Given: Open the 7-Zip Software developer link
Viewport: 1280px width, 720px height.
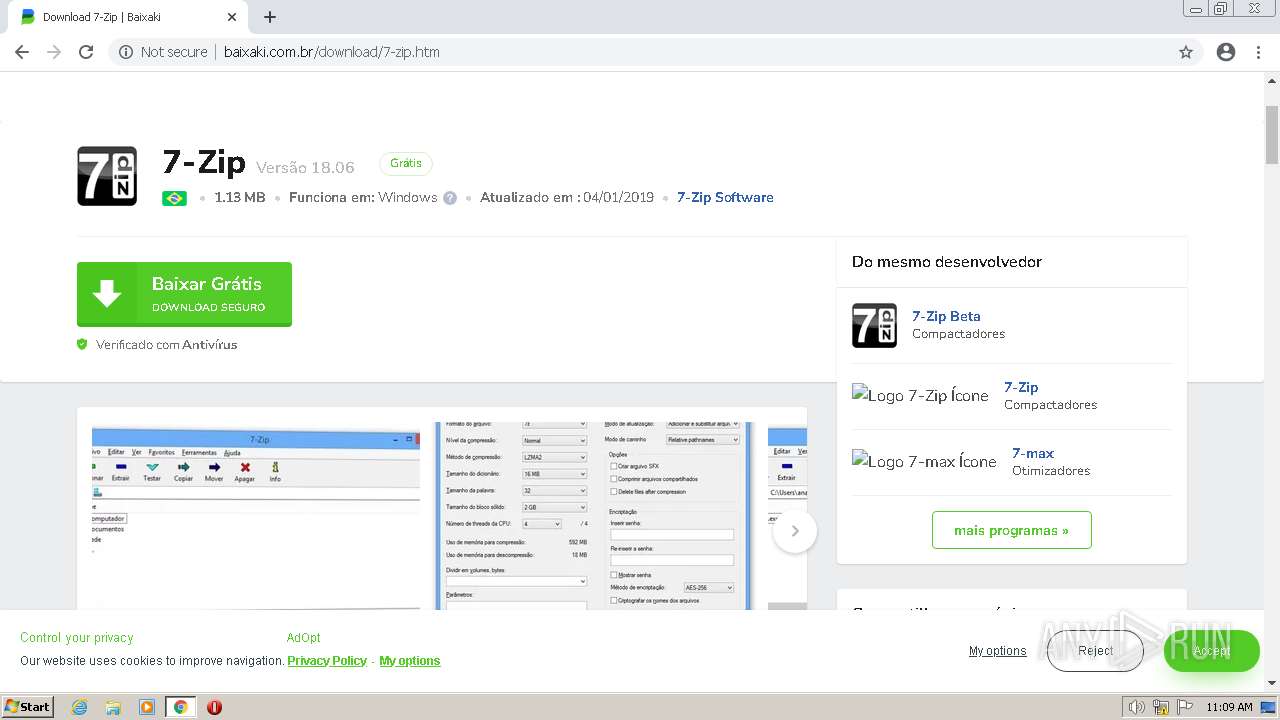Looking at the screenshot, I should point(725,197).
